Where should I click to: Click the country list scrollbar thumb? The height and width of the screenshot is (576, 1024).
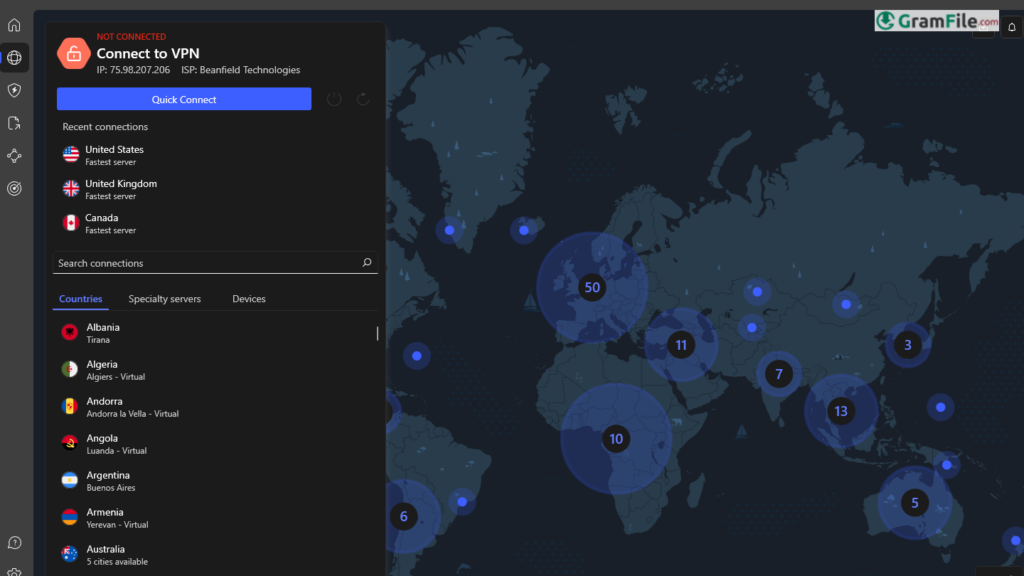coord(377,333)
